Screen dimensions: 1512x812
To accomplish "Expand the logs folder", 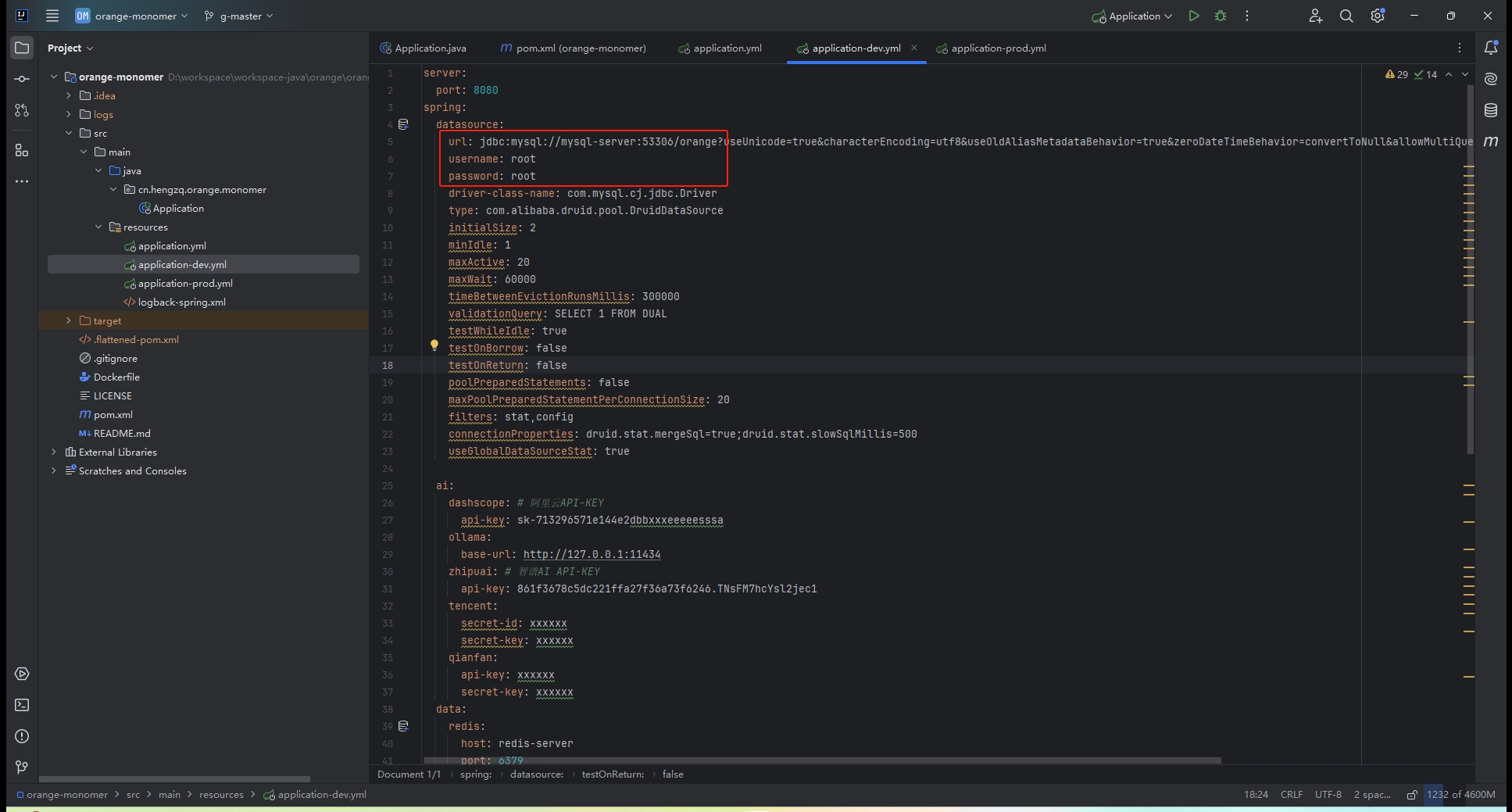I will tap(68, 114).
